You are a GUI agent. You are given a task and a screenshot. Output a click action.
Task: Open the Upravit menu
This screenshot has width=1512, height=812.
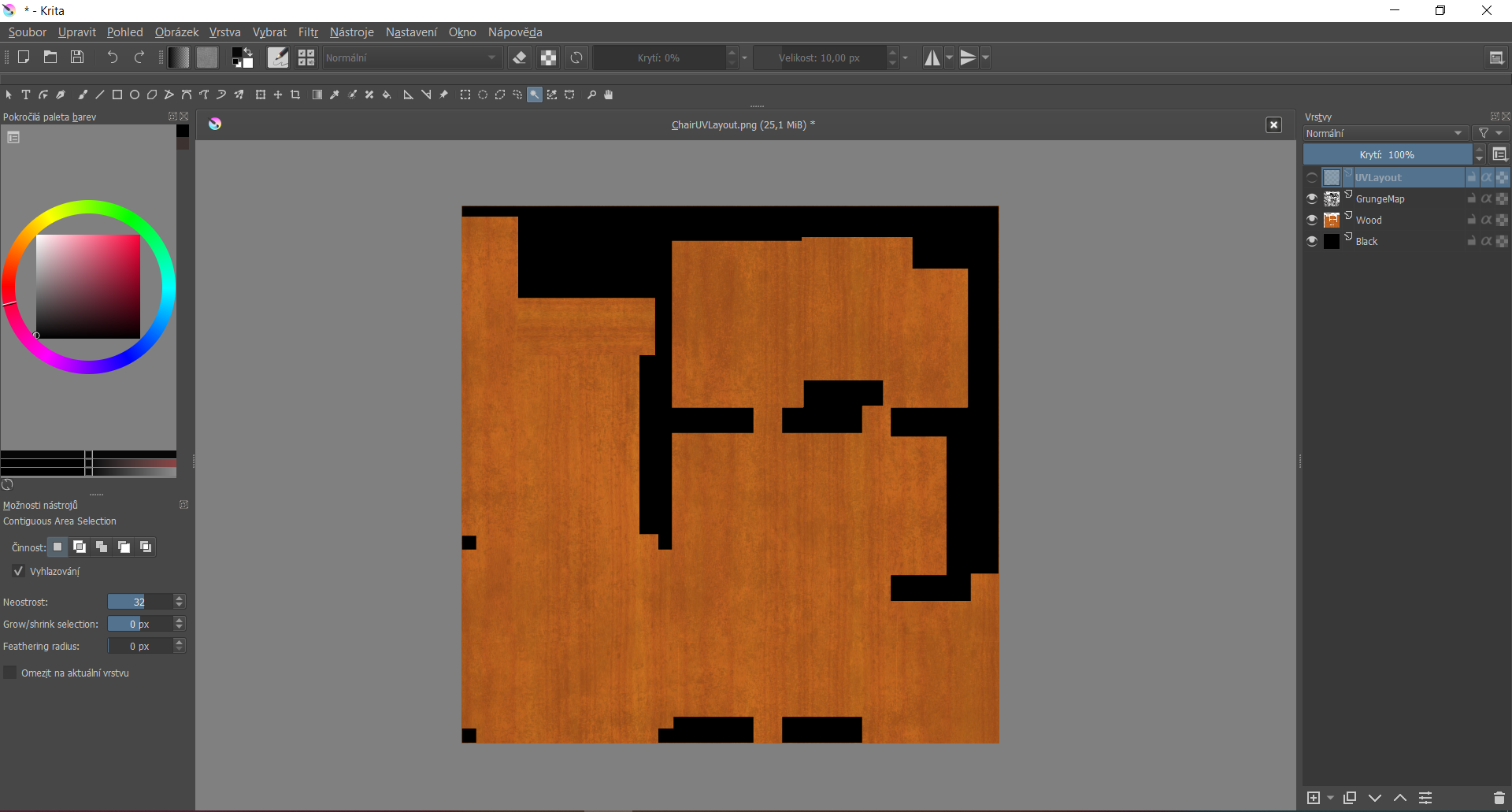point(77,32)
